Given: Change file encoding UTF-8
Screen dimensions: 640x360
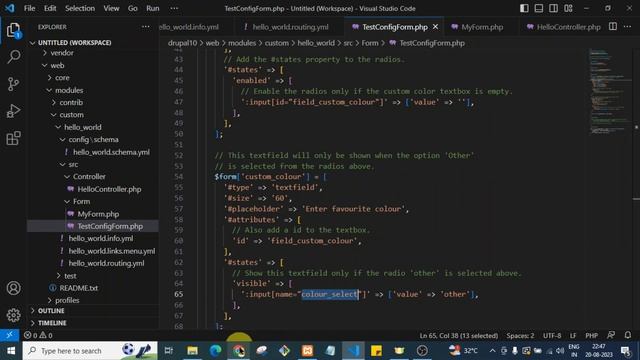Looking at the screenshot, I should click(552, 335).
